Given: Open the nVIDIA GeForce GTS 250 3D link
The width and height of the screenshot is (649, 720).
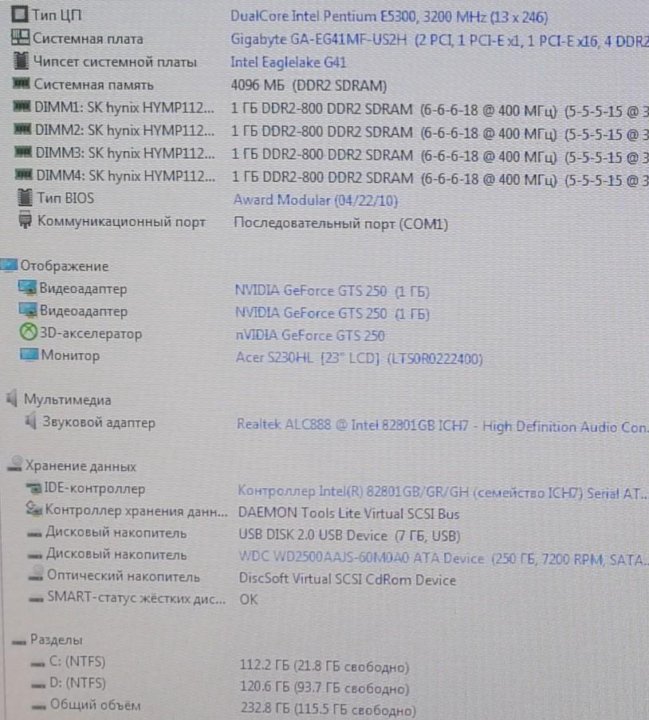Looking at the screenshot, I should 310,335.
